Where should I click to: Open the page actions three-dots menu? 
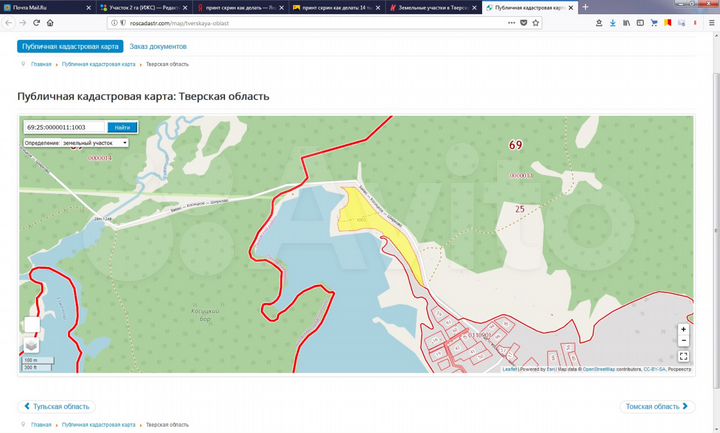[x=512, y=22]
